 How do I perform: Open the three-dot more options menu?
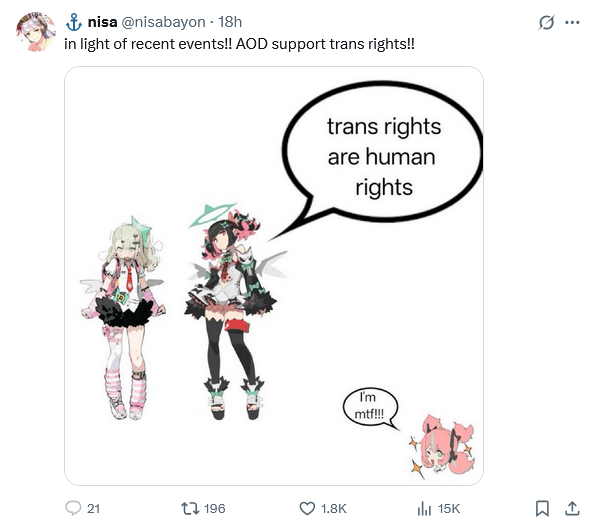coord(572,22)
